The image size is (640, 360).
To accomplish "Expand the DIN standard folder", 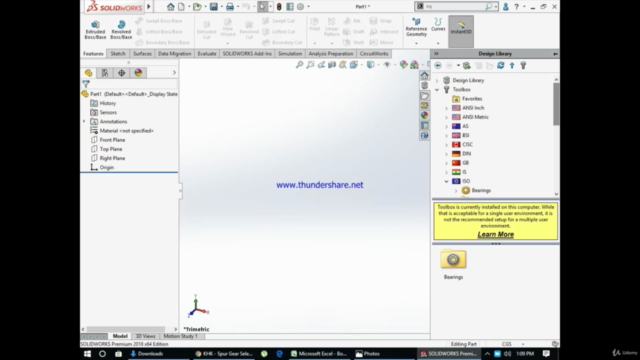I will [x=447, y=154].
